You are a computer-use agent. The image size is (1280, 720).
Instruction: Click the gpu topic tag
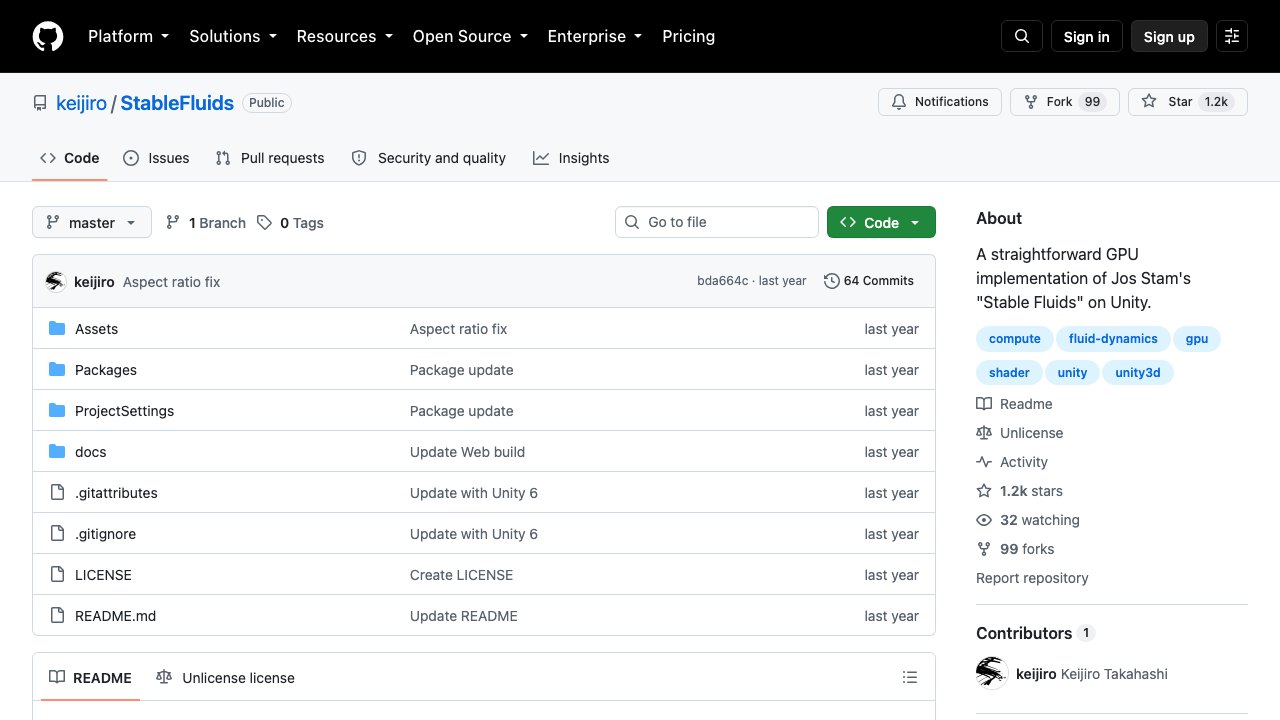click(1197, 339)
